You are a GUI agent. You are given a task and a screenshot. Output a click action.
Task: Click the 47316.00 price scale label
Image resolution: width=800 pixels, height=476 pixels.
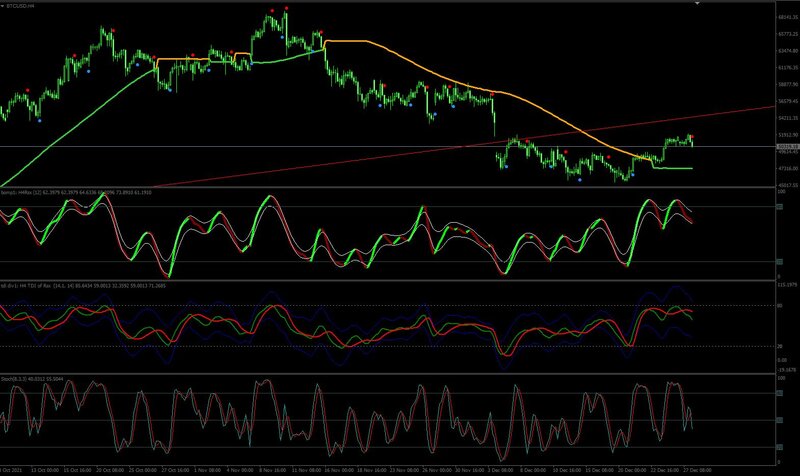[788, 168]
